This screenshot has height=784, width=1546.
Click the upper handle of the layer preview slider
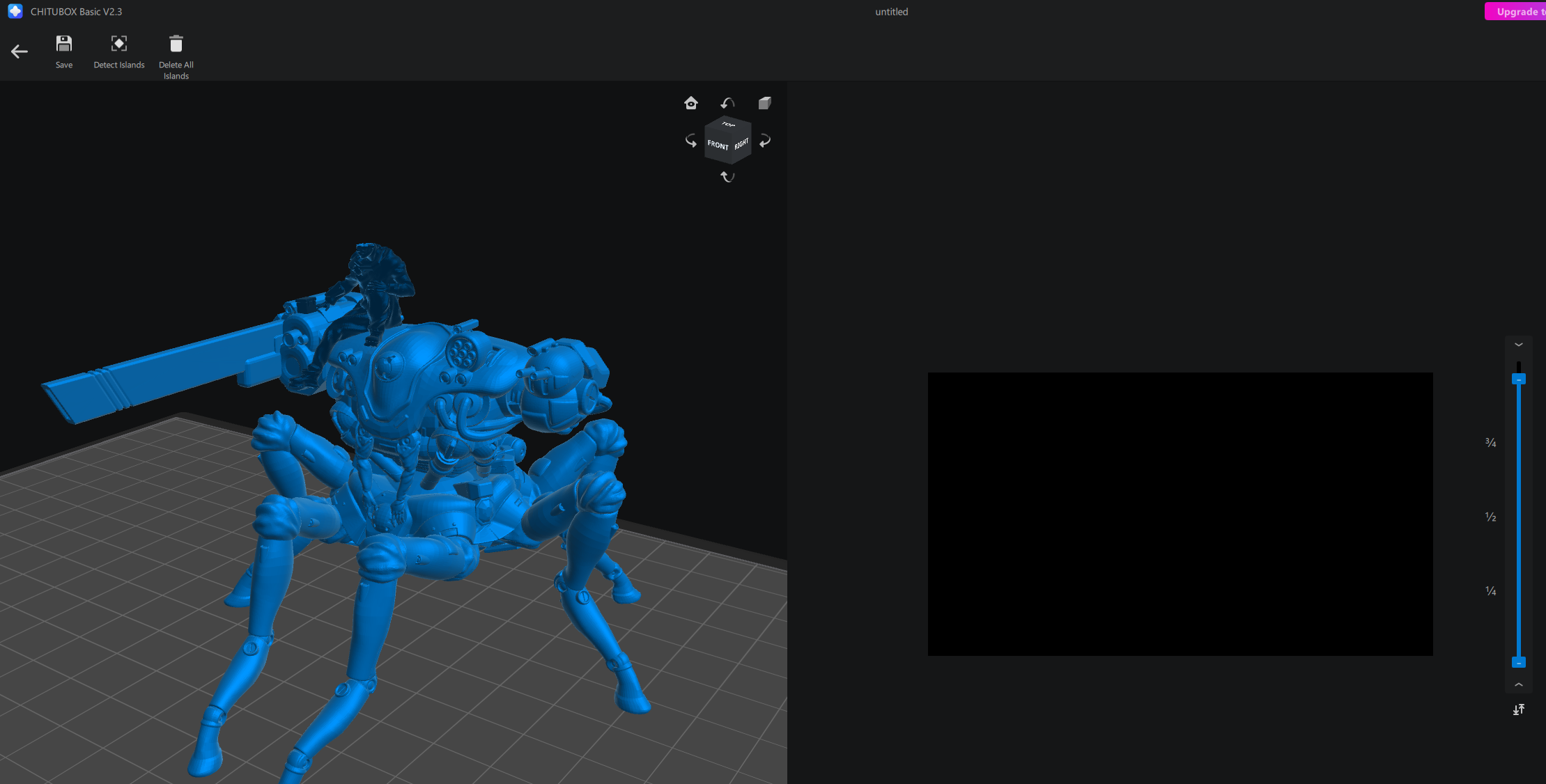click(x=1519, y=378)
